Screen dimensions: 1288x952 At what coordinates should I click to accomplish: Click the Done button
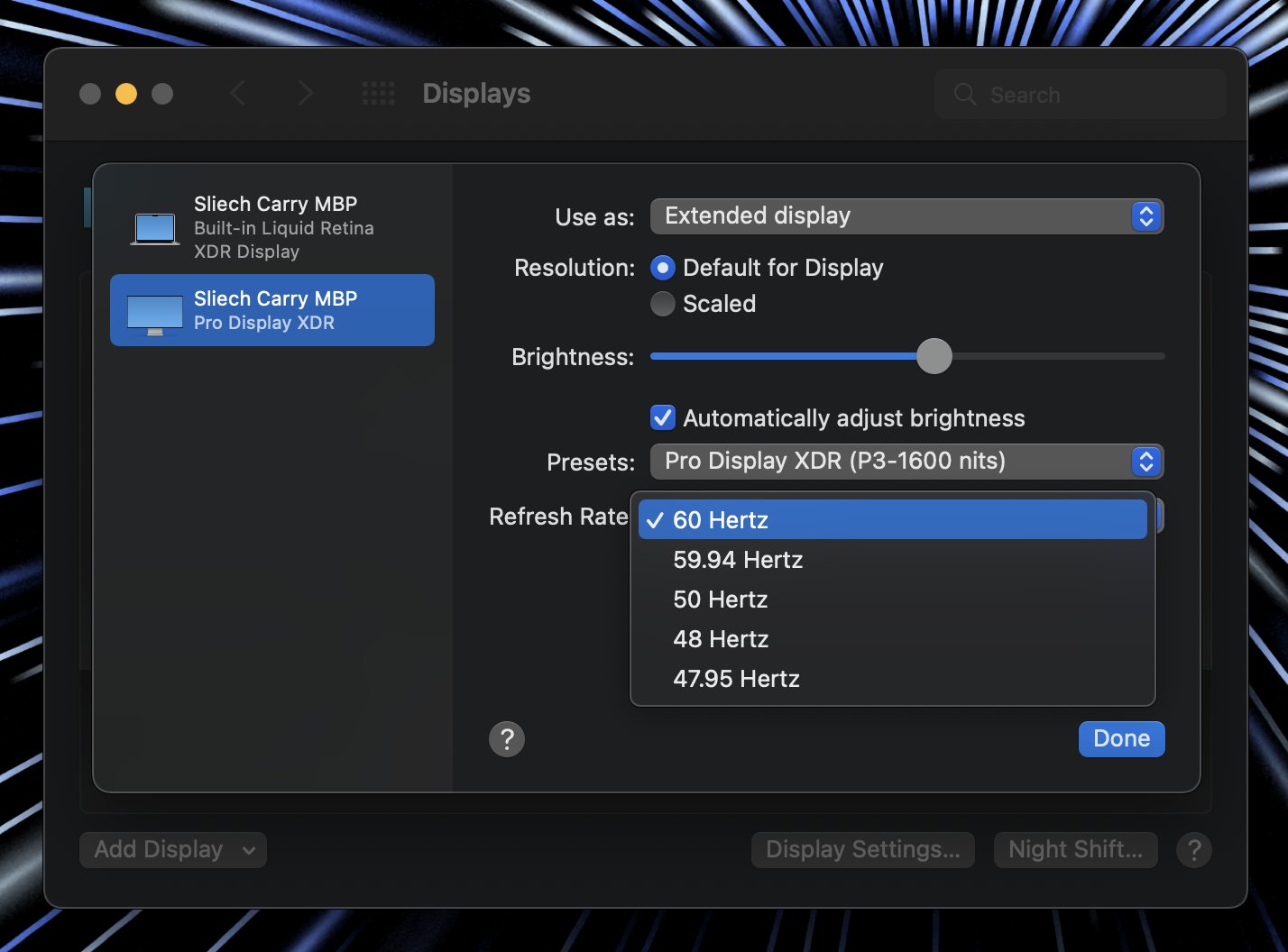[1121, 738]
